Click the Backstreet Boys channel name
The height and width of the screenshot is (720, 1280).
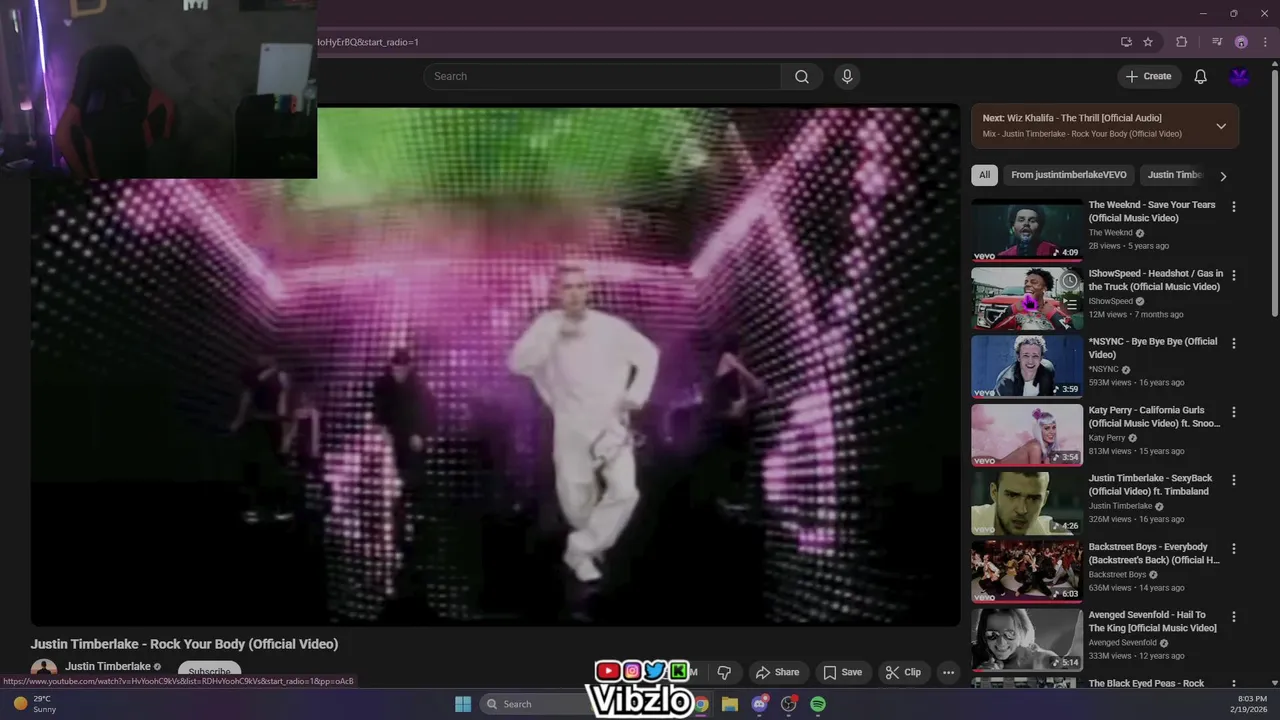point(1117,574)
